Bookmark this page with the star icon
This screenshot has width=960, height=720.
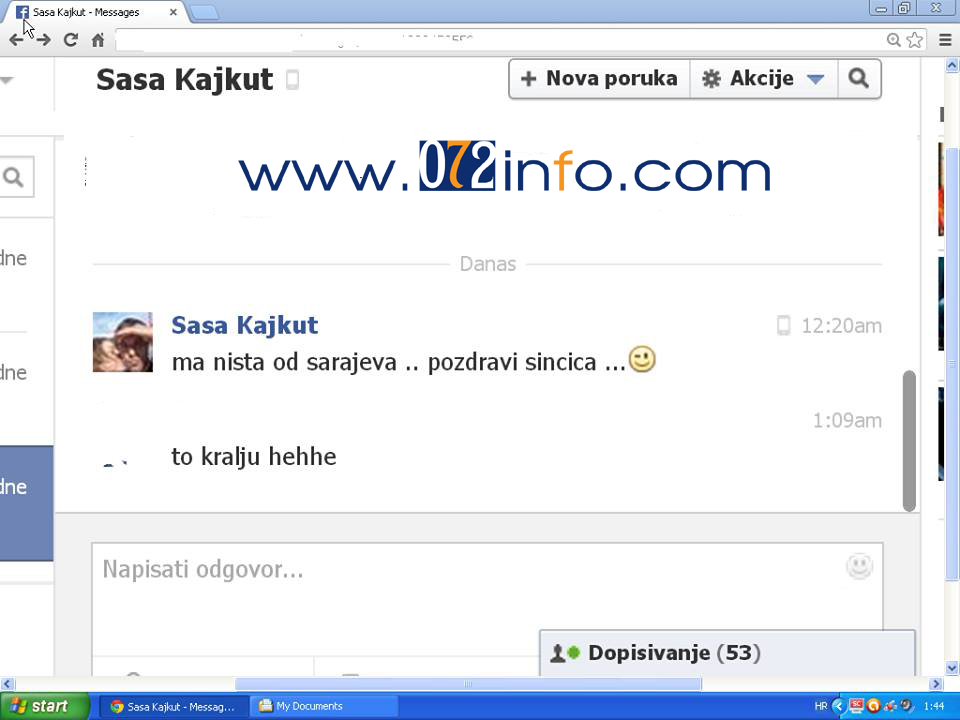coord(914,40)
